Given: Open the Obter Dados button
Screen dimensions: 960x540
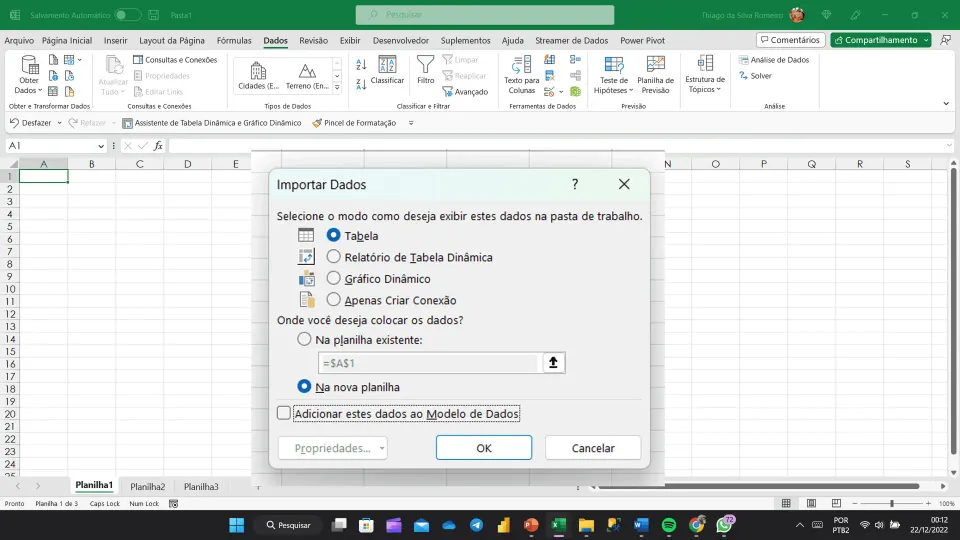Looking at the screenshot, I should pos(29,74).
